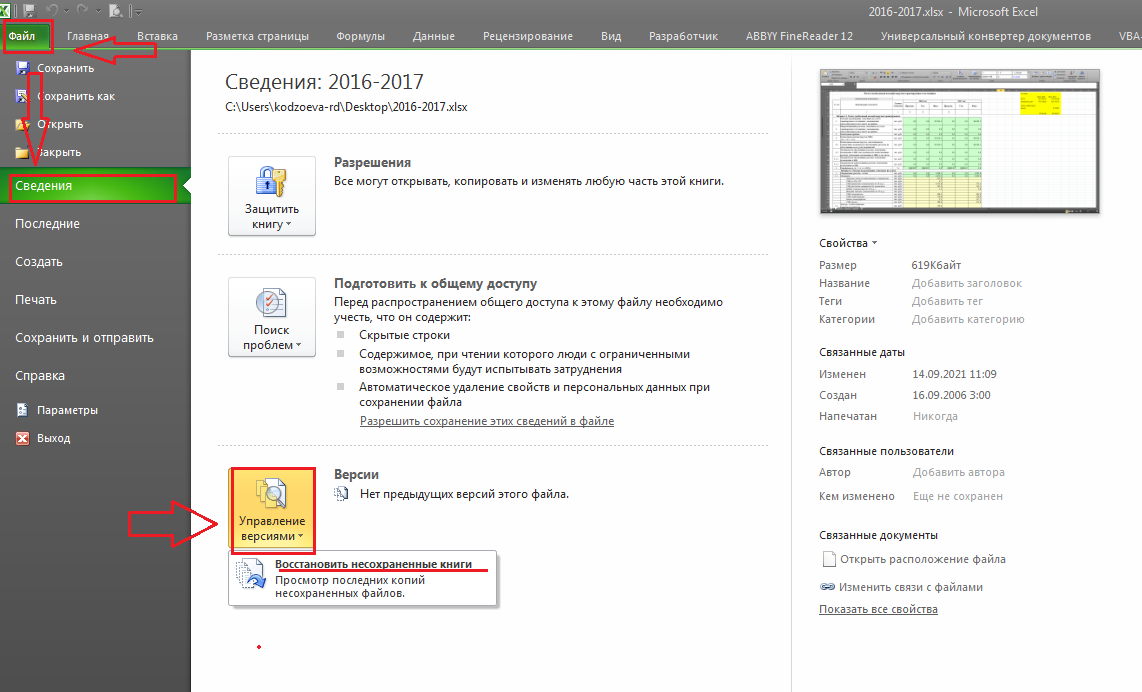This screenshot has height=692, width=1142.
Task: Click the Добавить автора field
Action: pos(958,472)
